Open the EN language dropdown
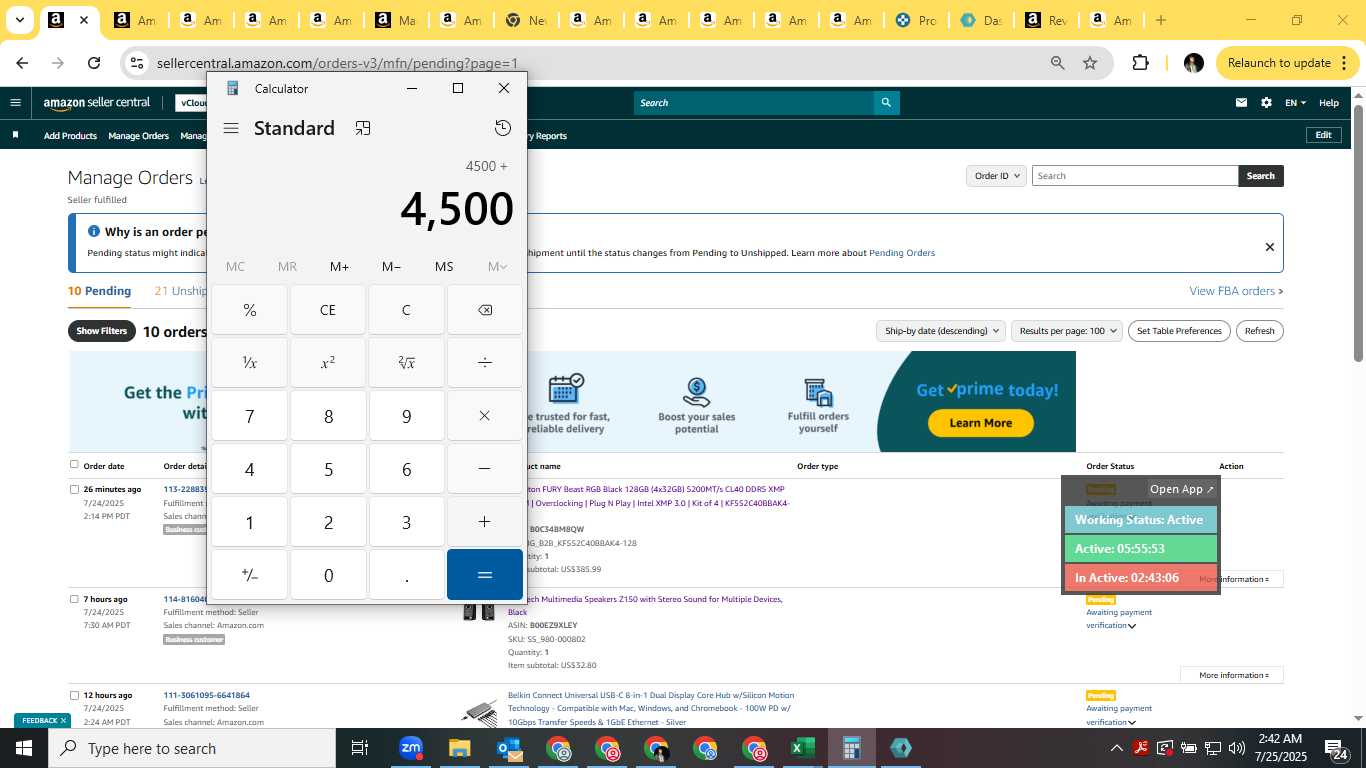 click(x=1296, y=102)
